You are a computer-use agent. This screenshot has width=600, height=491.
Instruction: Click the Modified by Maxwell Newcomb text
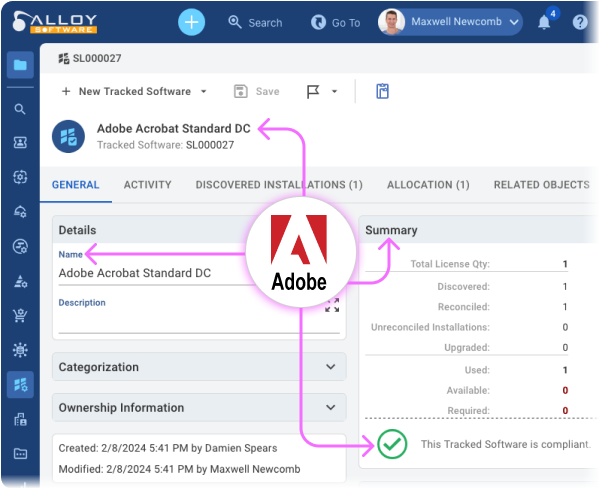click(x=179, y=469)
